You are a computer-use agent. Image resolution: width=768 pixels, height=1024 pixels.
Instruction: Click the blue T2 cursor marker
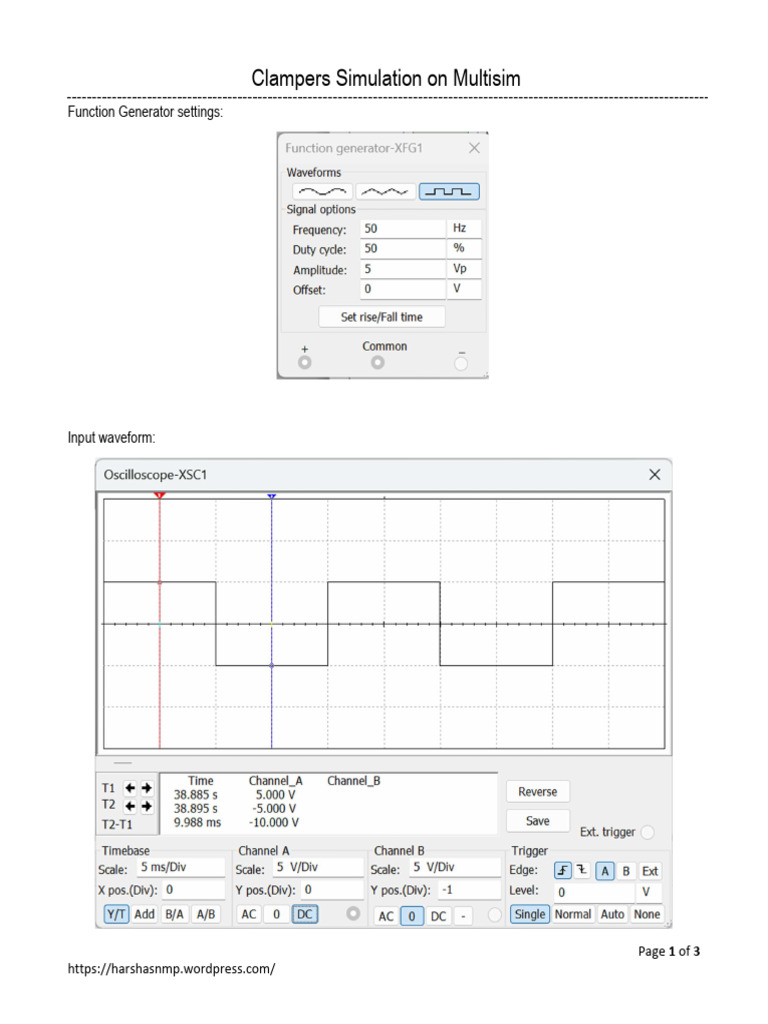click(272, 496)
